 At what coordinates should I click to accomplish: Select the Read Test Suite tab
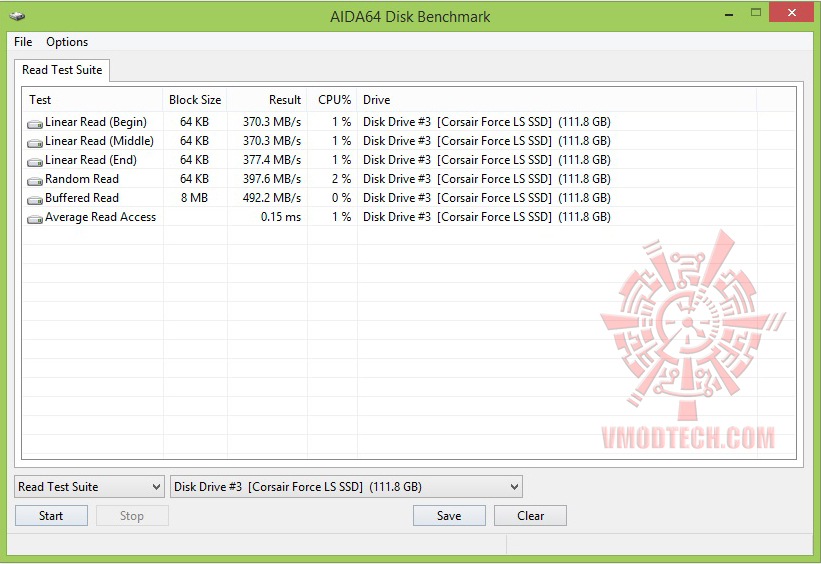62,70
